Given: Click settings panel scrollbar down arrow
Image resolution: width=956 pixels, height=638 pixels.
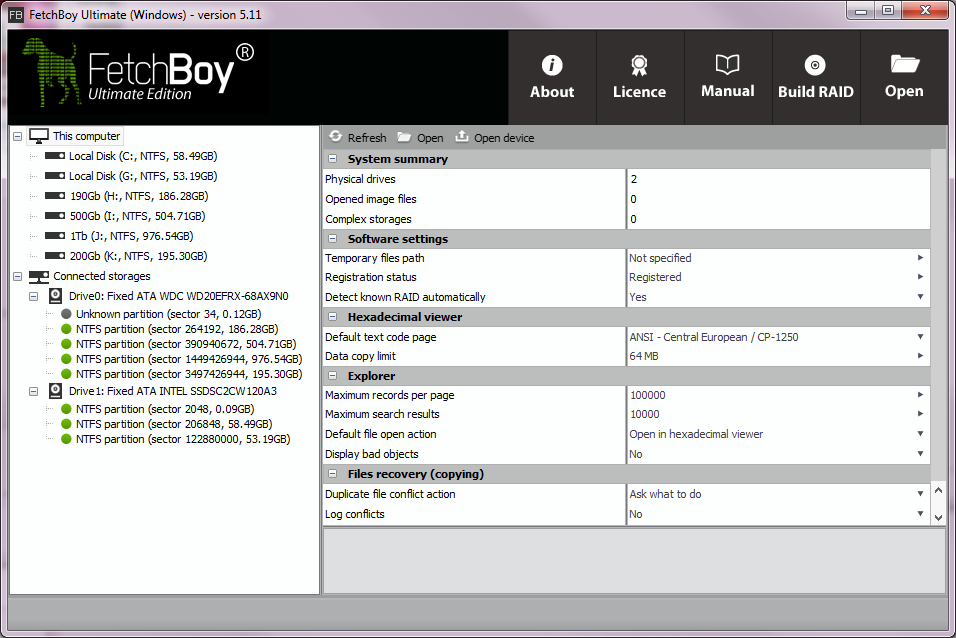Looking at the screenshot, I should click(938, 517).
